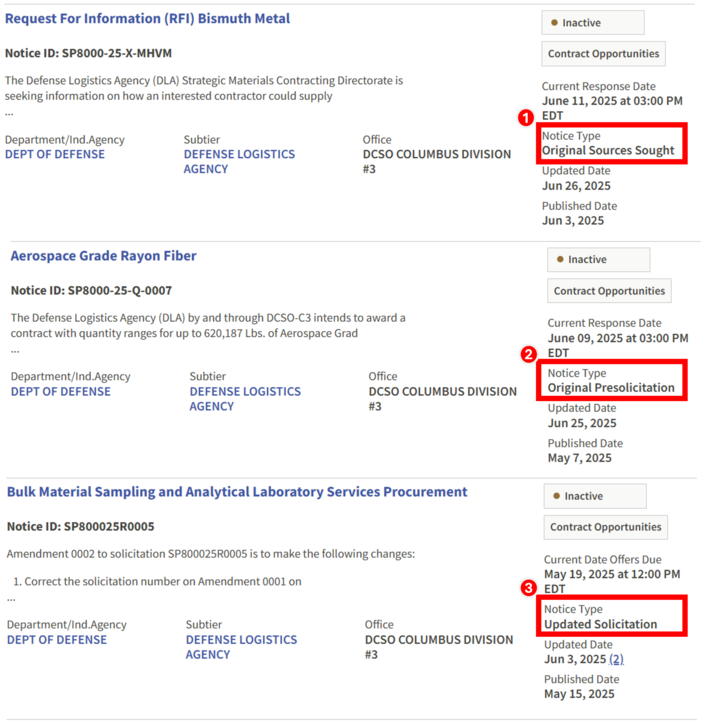Click the highlighted Original Sources Sought notice type
The width and height of the screenshot is (705, 723).
[608, 151]
